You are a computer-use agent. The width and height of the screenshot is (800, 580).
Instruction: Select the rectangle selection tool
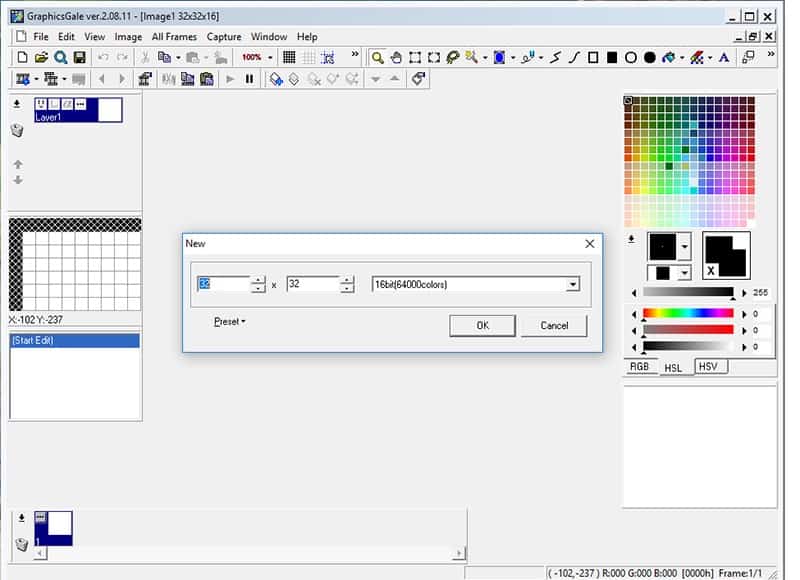click(x=415, y=58)
